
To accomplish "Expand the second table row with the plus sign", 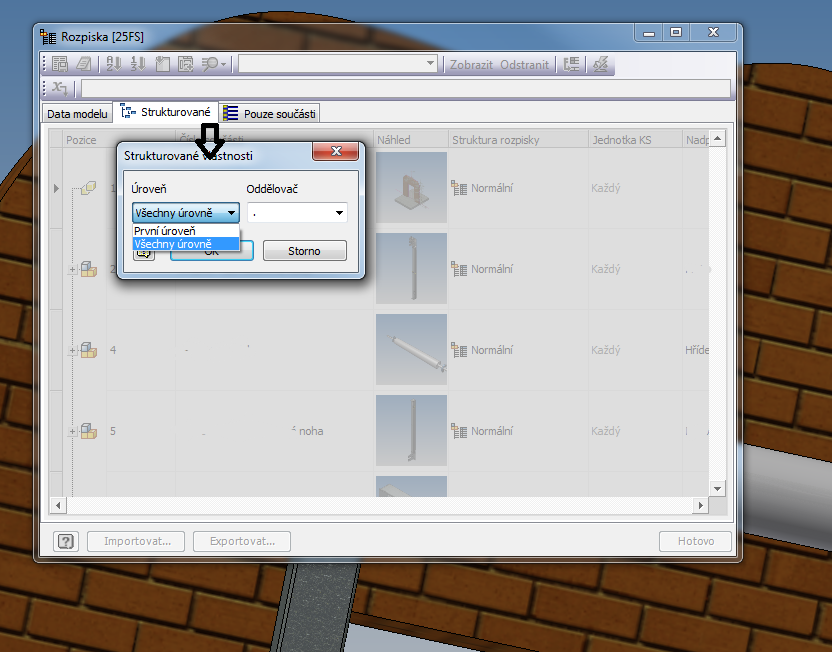I will point(72,270).
